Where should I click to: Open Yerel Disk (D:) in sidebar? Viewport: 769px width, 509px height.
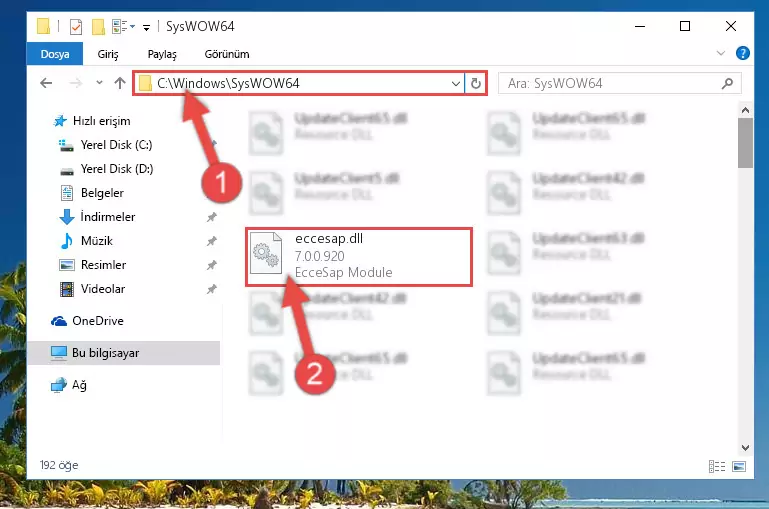106,169
